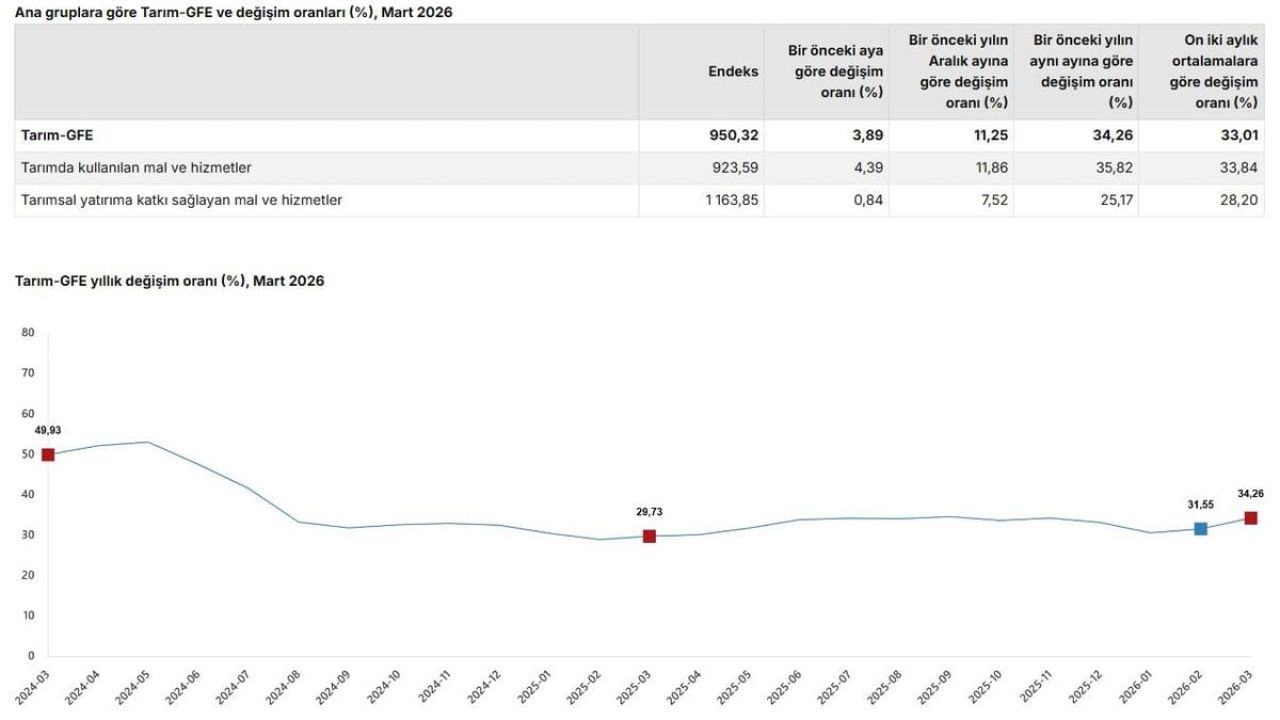
Task: Click the red 29,73 marker at 2025-03
Action: click(x=649, y=536)
